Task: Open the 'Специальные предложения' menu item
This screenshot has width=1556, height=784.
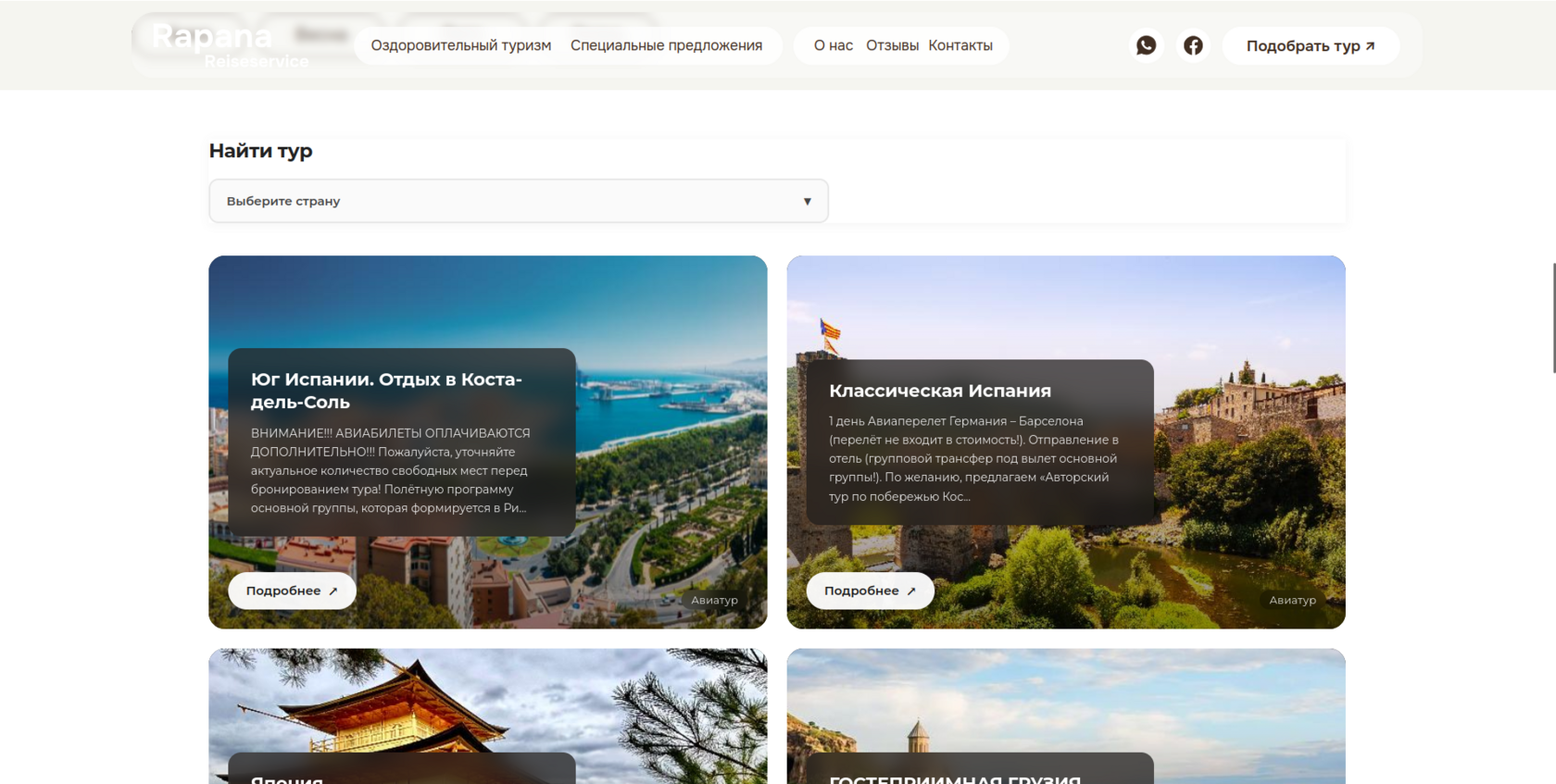Action: click(667, 45)
